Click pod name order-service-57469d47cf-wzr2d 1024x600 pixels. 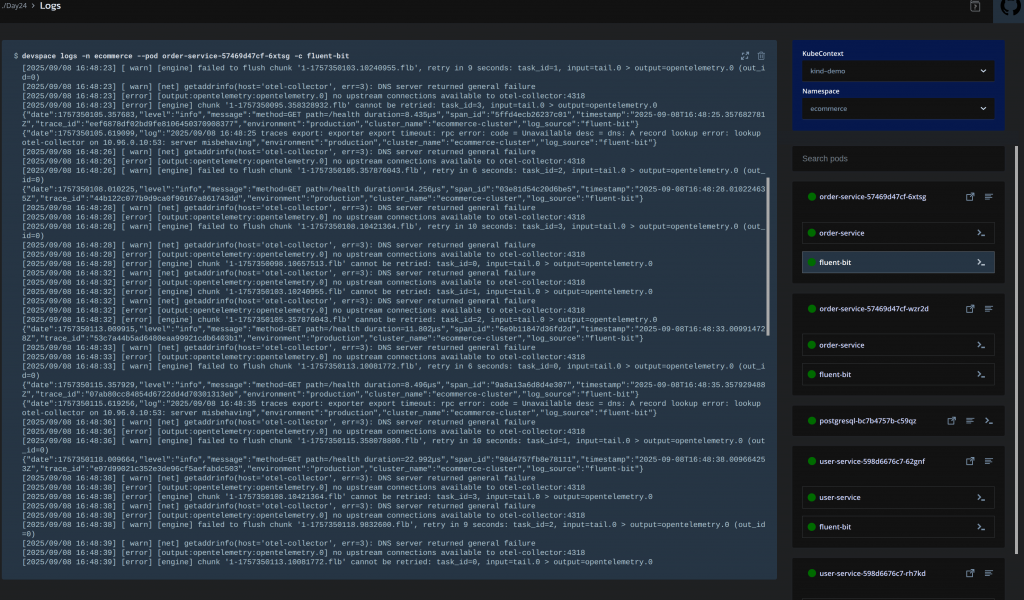[x=874, y=309]
